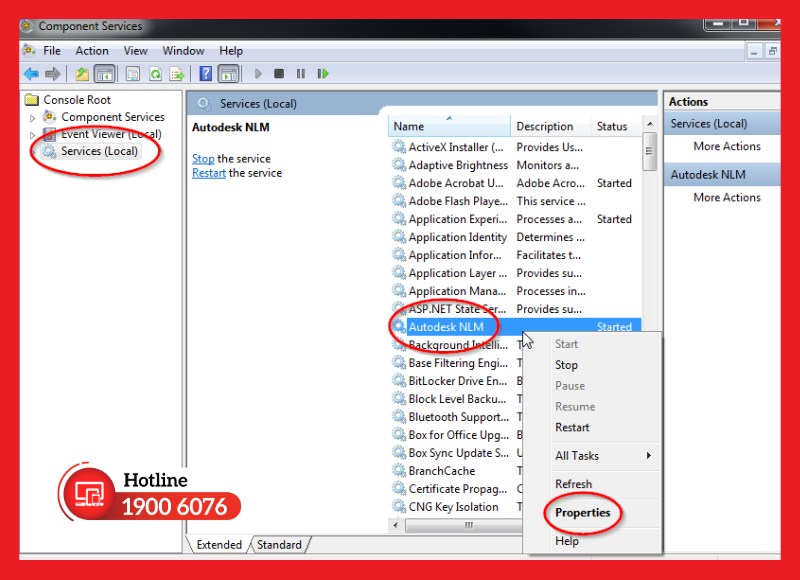Click the vertical scrollbar up arrow
The height and width of the screenshot is (580, 800).
[x=649, y=124]
